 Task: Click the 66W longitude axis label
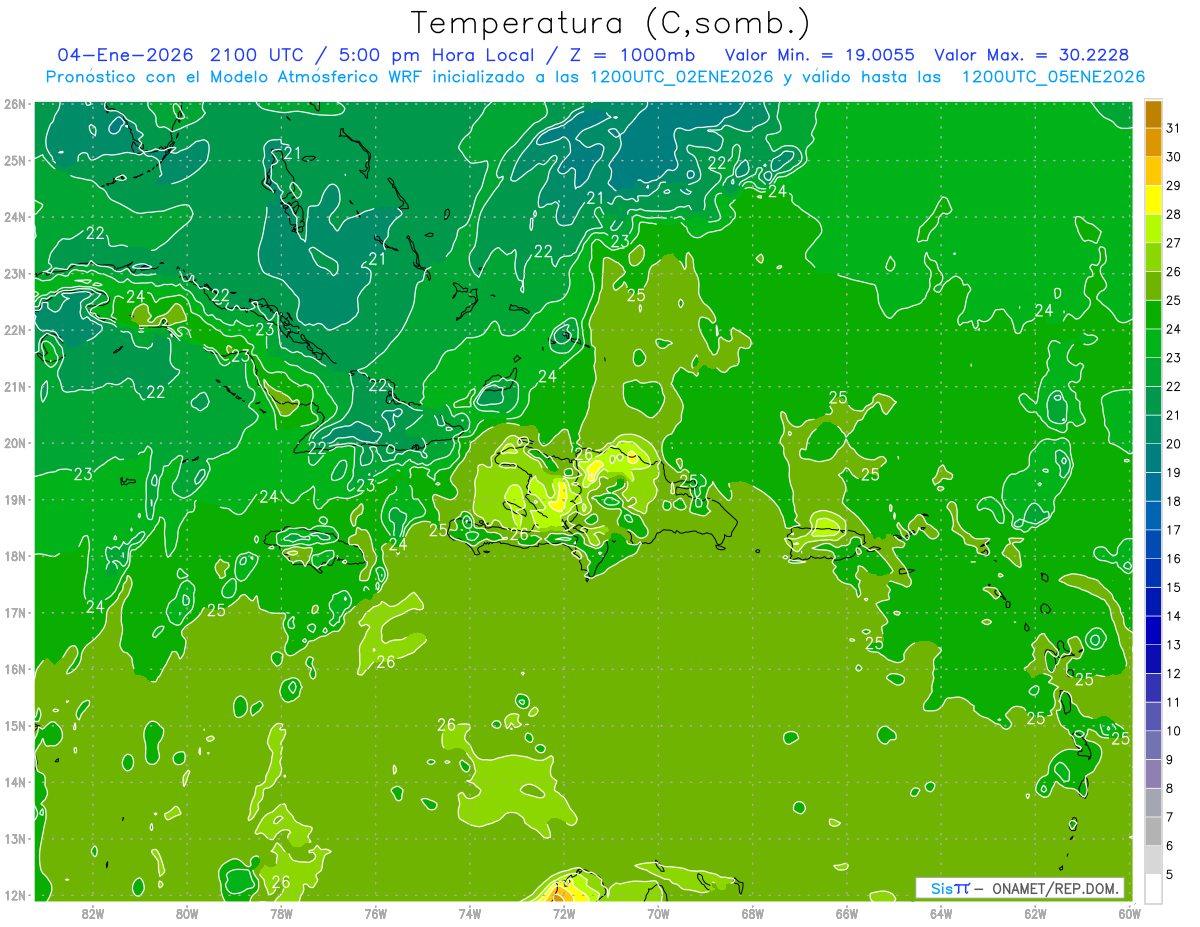tap(847, 913)
